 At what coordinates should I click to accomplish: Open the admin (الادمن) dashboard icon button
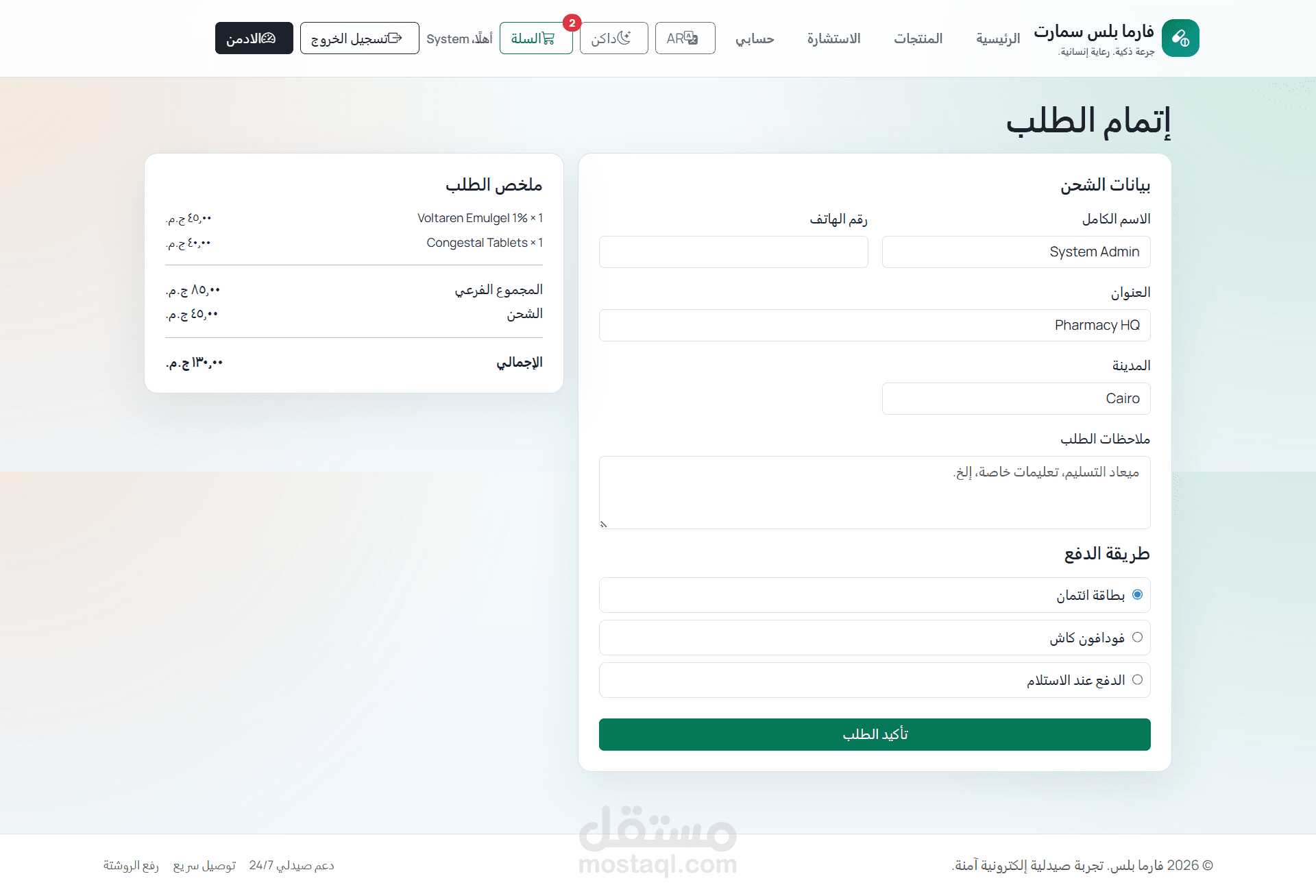click(268, 38)
